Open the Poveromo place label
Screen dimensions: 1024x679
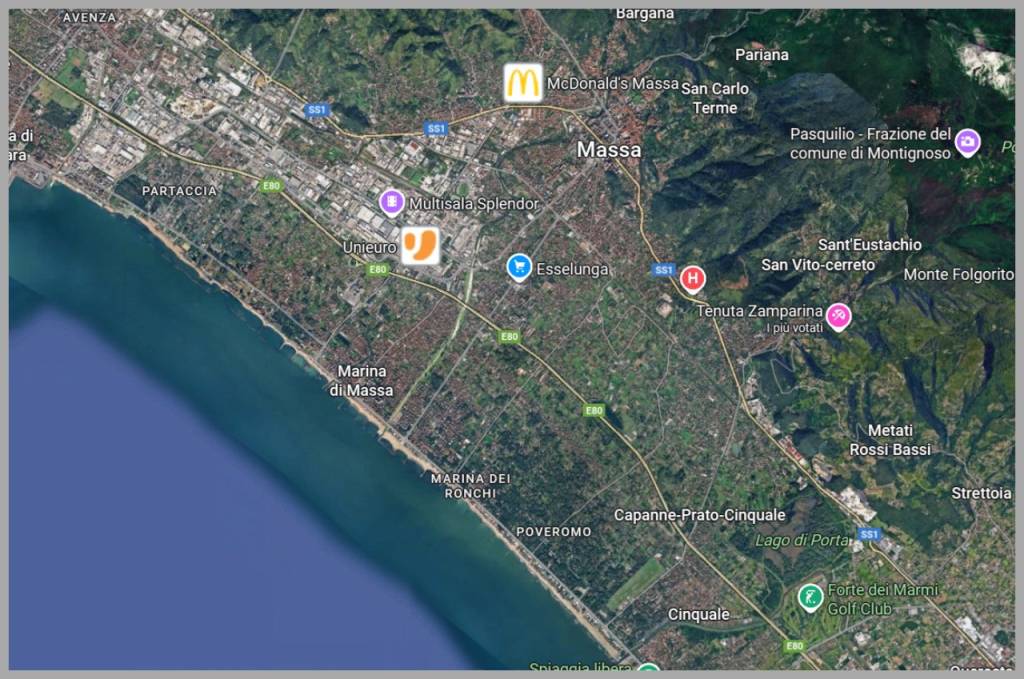[553, 531]
